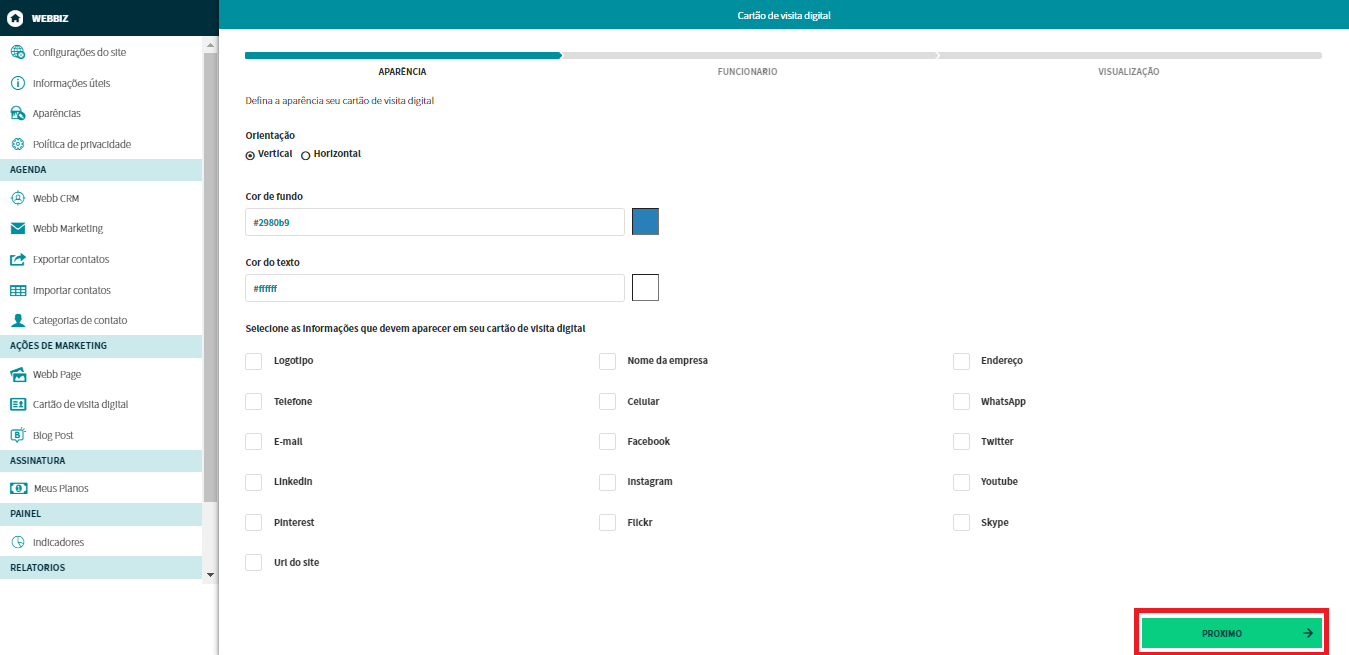The height and width of the screenshot is (655, 1349).
Task: Click the Cor do texto input field
Action: click(435, 288)
